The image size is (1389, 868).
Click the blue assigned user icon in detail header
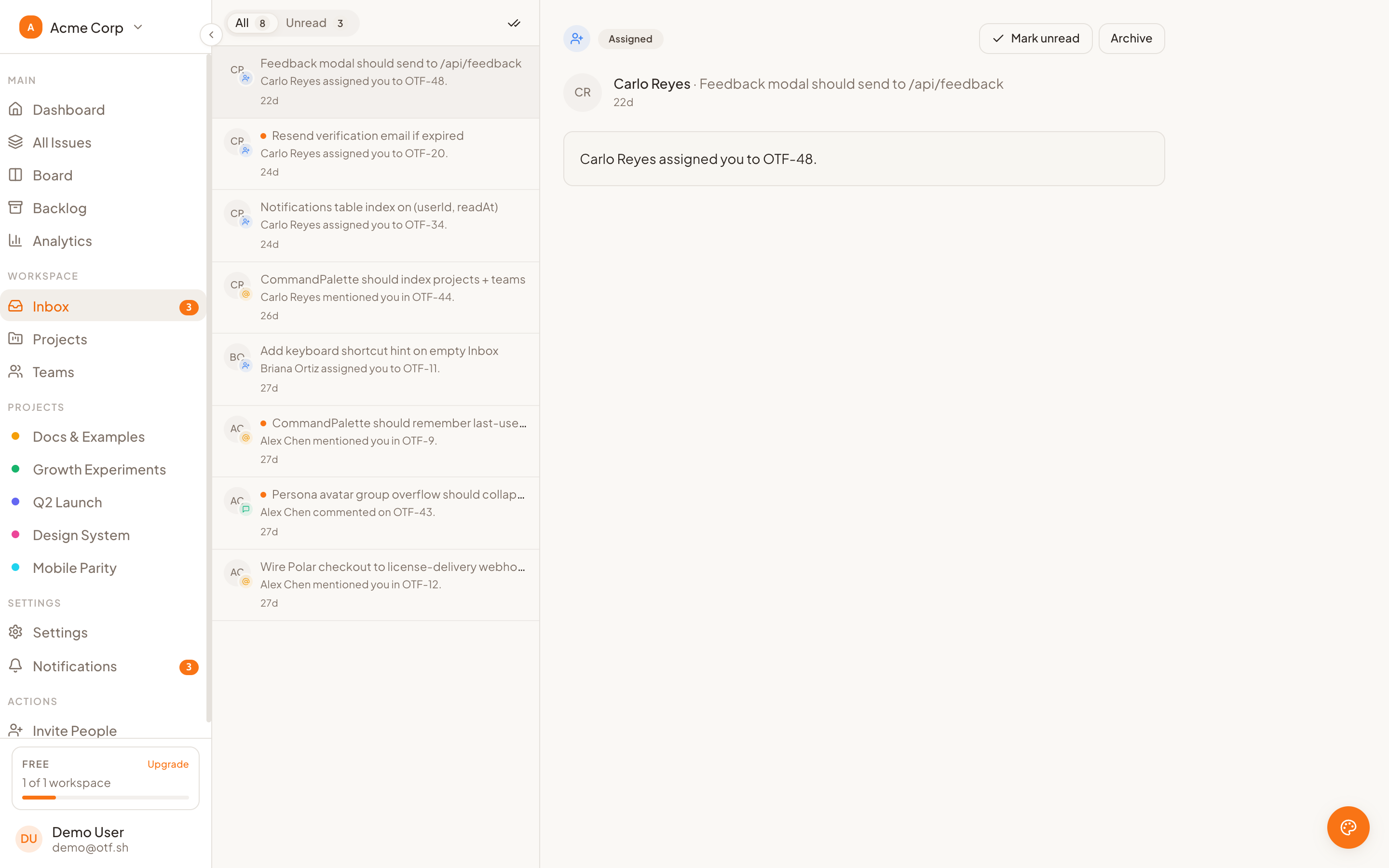coord(577,39)
